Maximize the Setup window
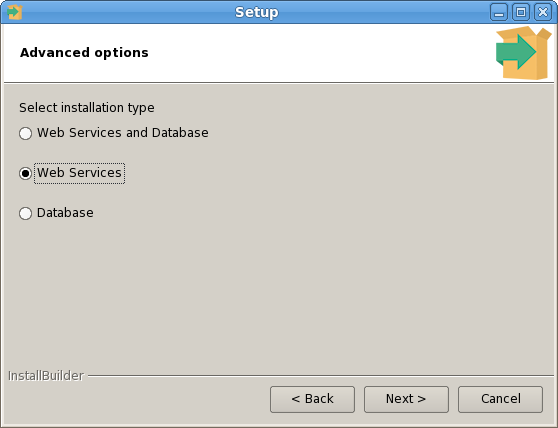The width and height of the screenshot is (558, 428). tap(521, 12)
